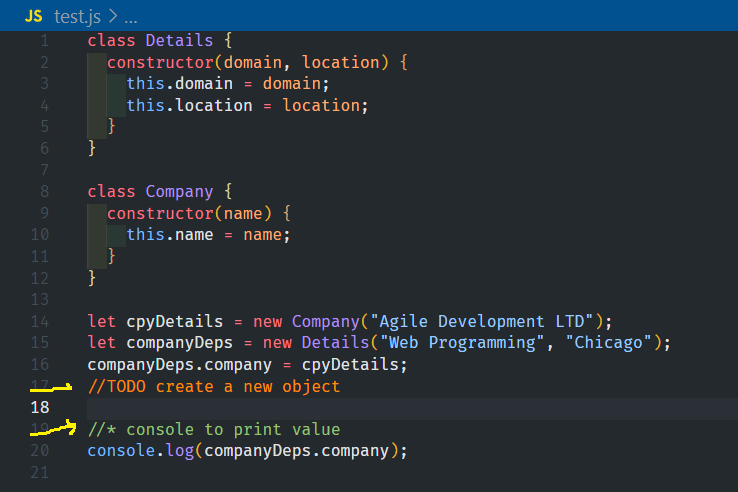Click line number 1 in the gutter
Screen dimensions: 738x492
pyautogui.click(x=43, y=41)
